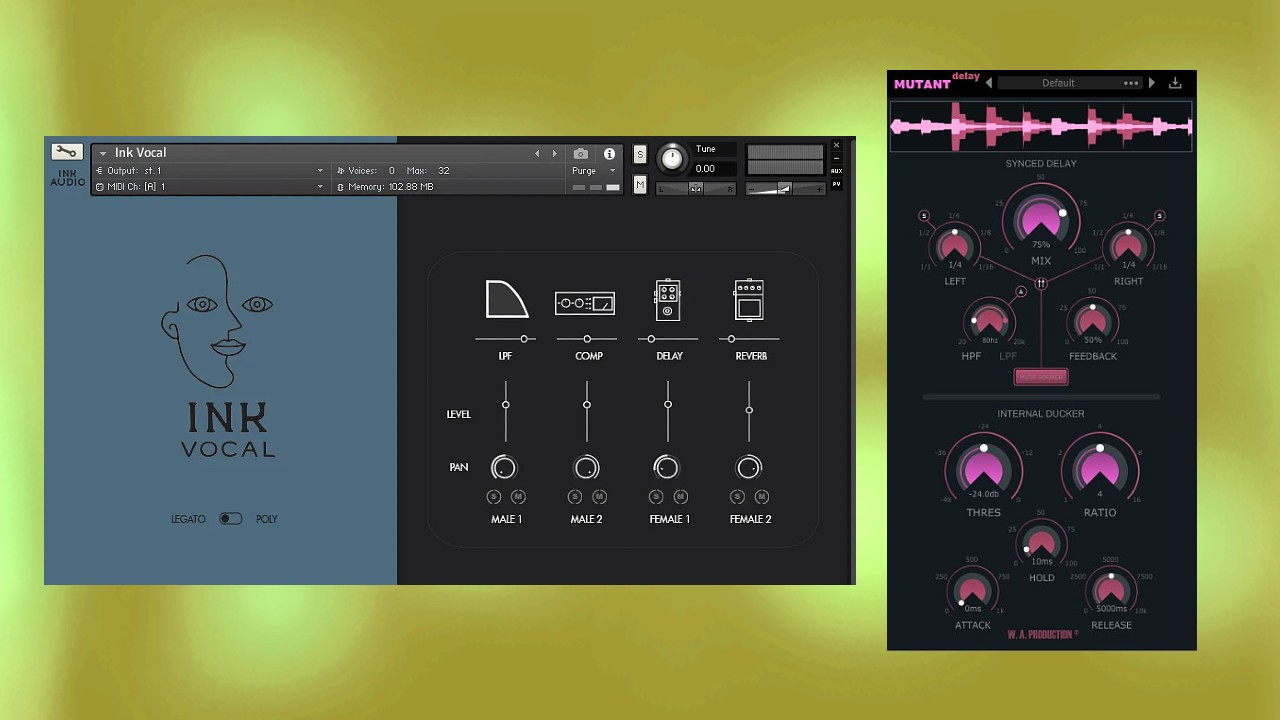Adjust the LPF amount slider
This screenshot has height=720, width=1280.
point(505,339)
